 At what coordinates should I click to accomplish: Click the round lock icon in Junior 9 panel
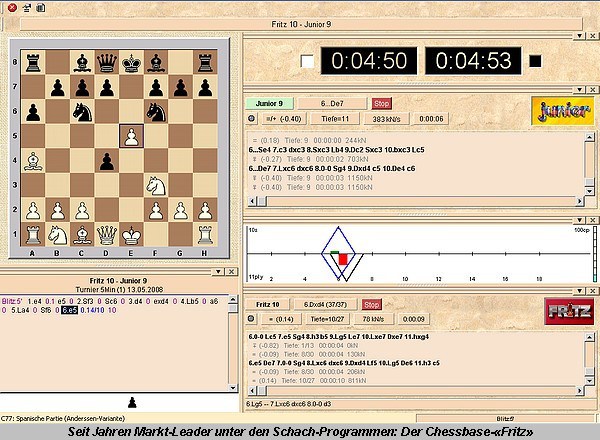point(251,119)
